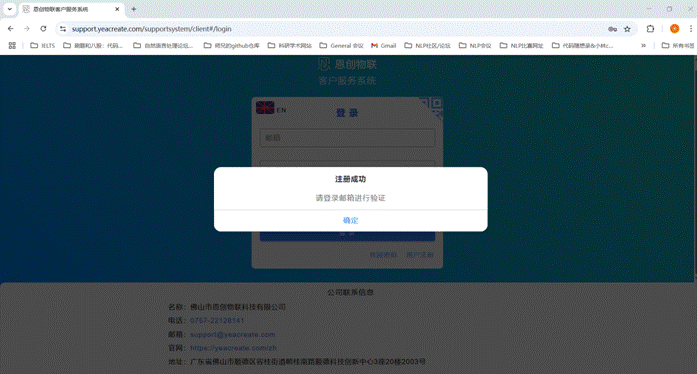Screen dimensions: 697x374
Task: Reload the page with the refresh icon
Action: [x=43, y=29]
